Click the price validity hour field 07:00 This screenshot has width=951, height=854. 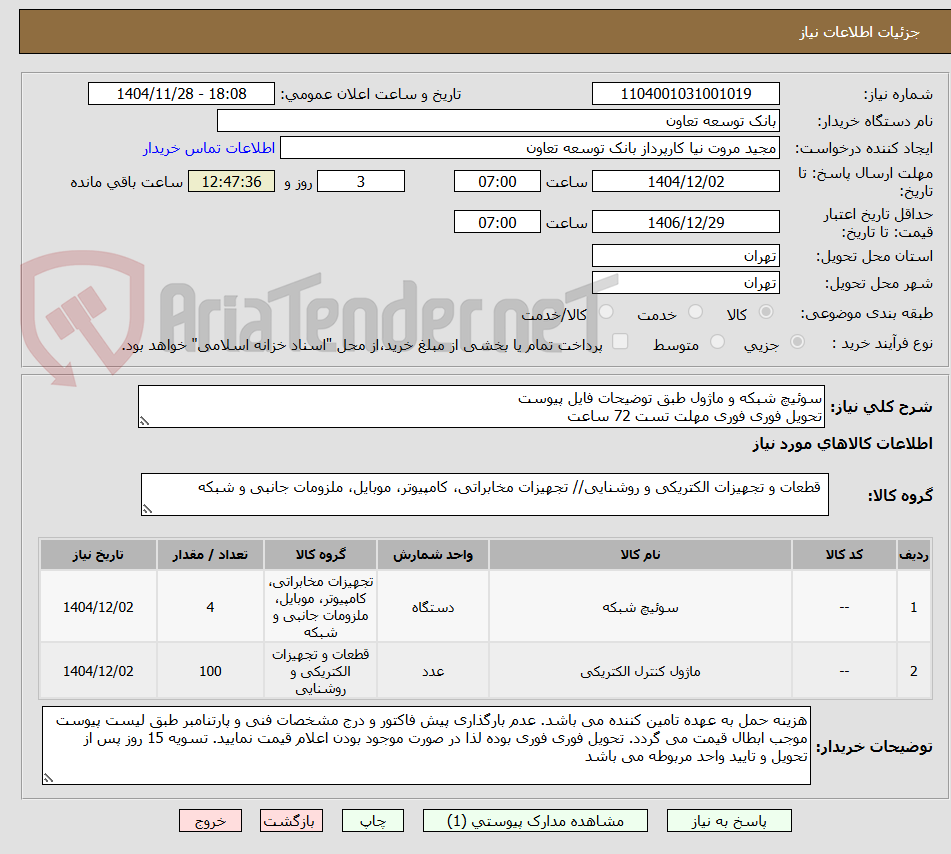click(x=497, y=222)
